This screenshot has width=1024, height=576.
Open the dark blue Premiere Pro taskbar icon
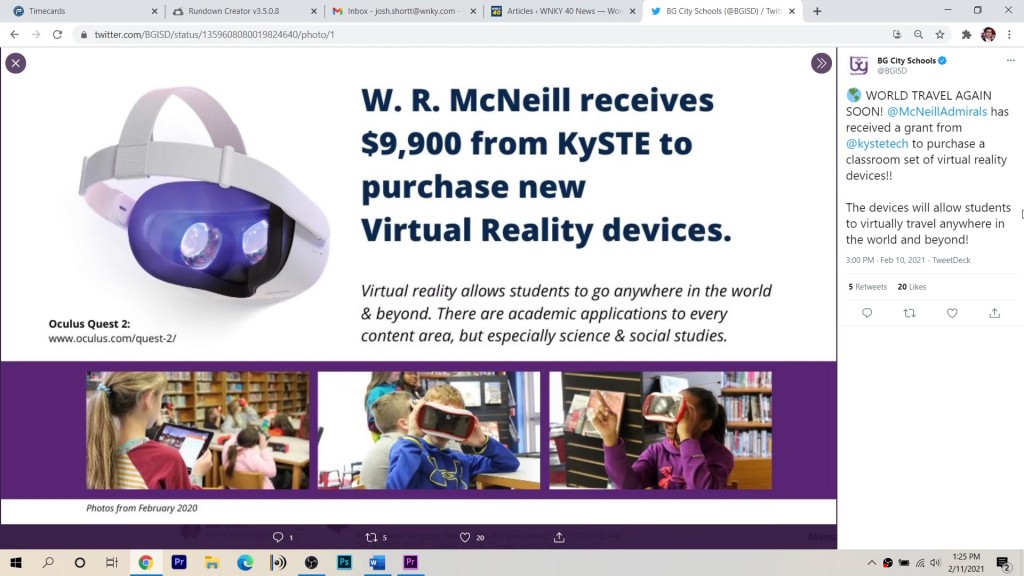[x=179, y=562]
